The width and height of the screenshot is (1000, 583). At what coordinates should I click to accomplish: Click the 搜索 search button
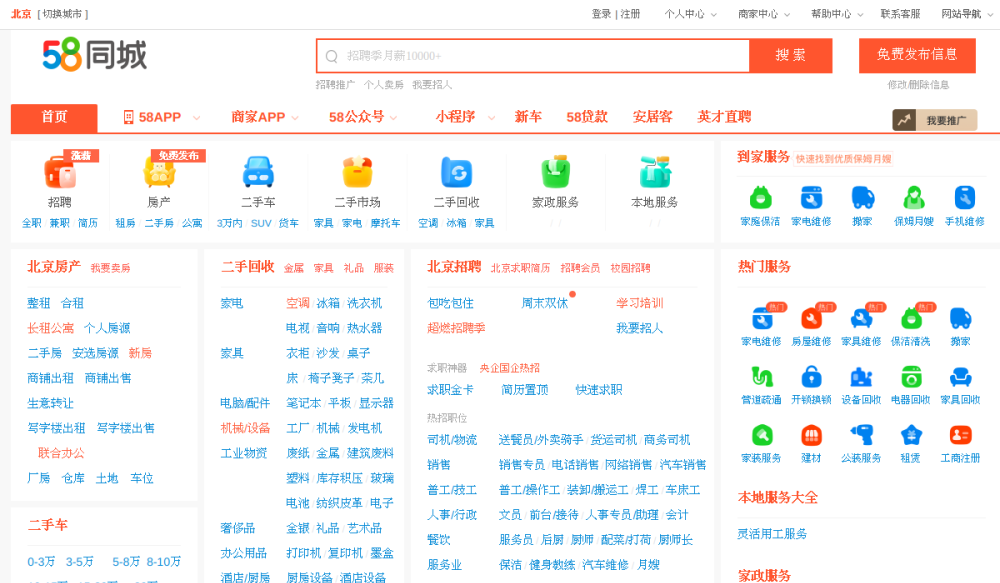pyautogui.click(x=791, y=55)
